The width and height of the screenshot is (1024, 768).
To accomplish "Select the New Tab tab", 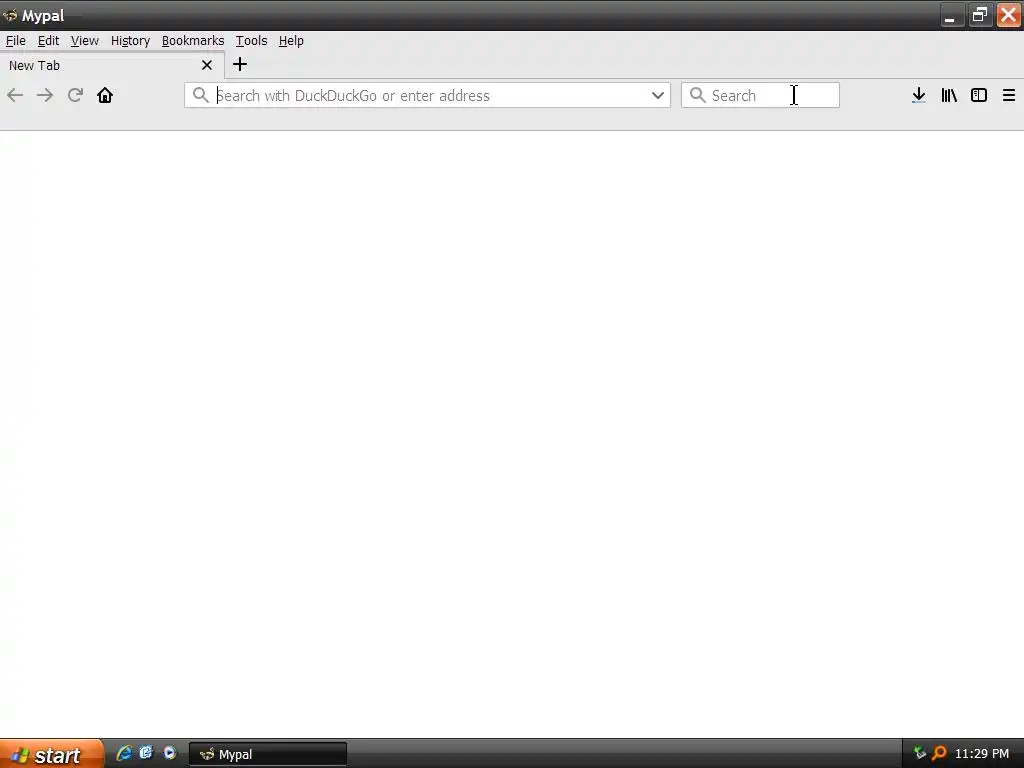I will [112, 65].
